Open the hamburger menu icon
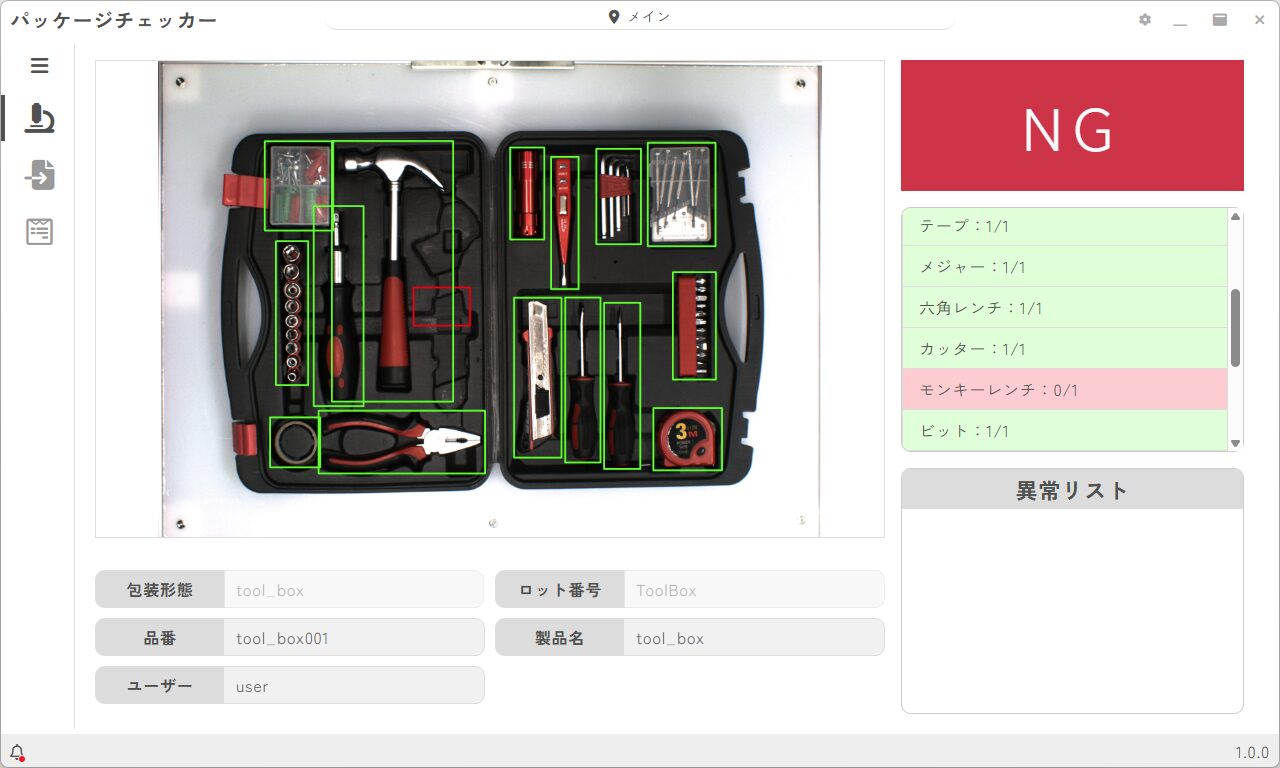1280x768 pixels. [40, 65]
